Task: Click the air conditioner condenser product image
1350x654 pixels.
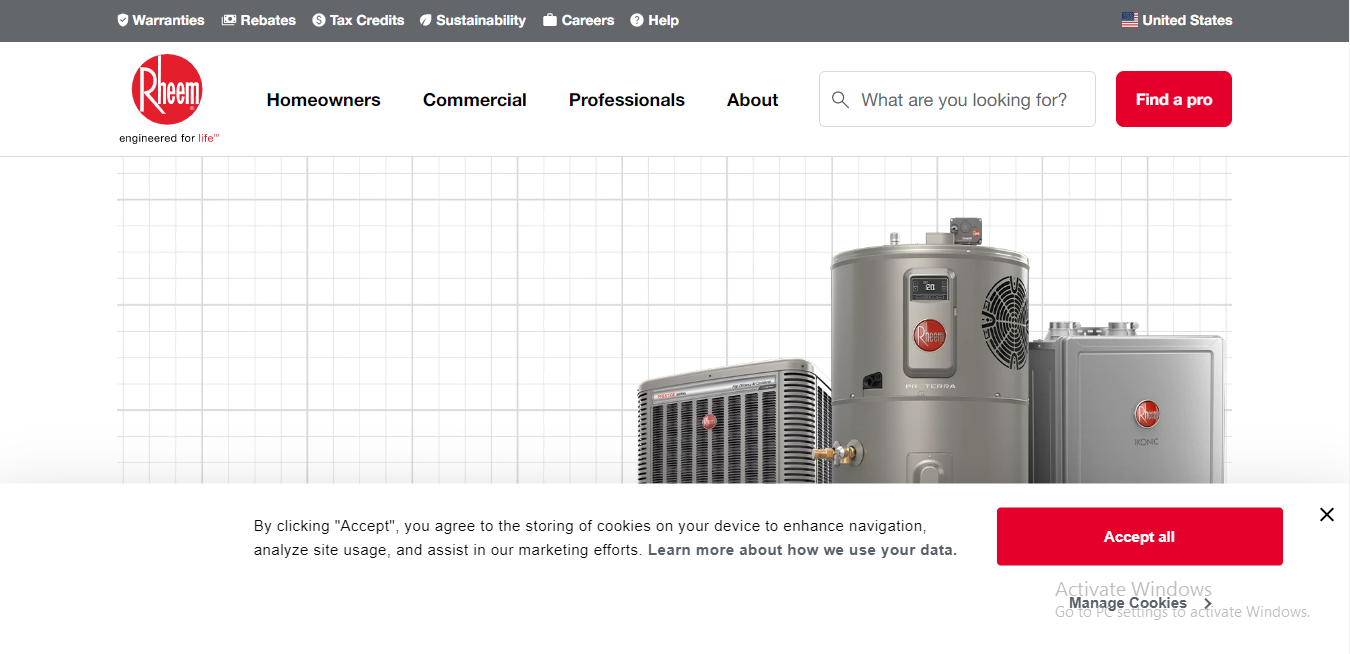Action: [735, 422]
